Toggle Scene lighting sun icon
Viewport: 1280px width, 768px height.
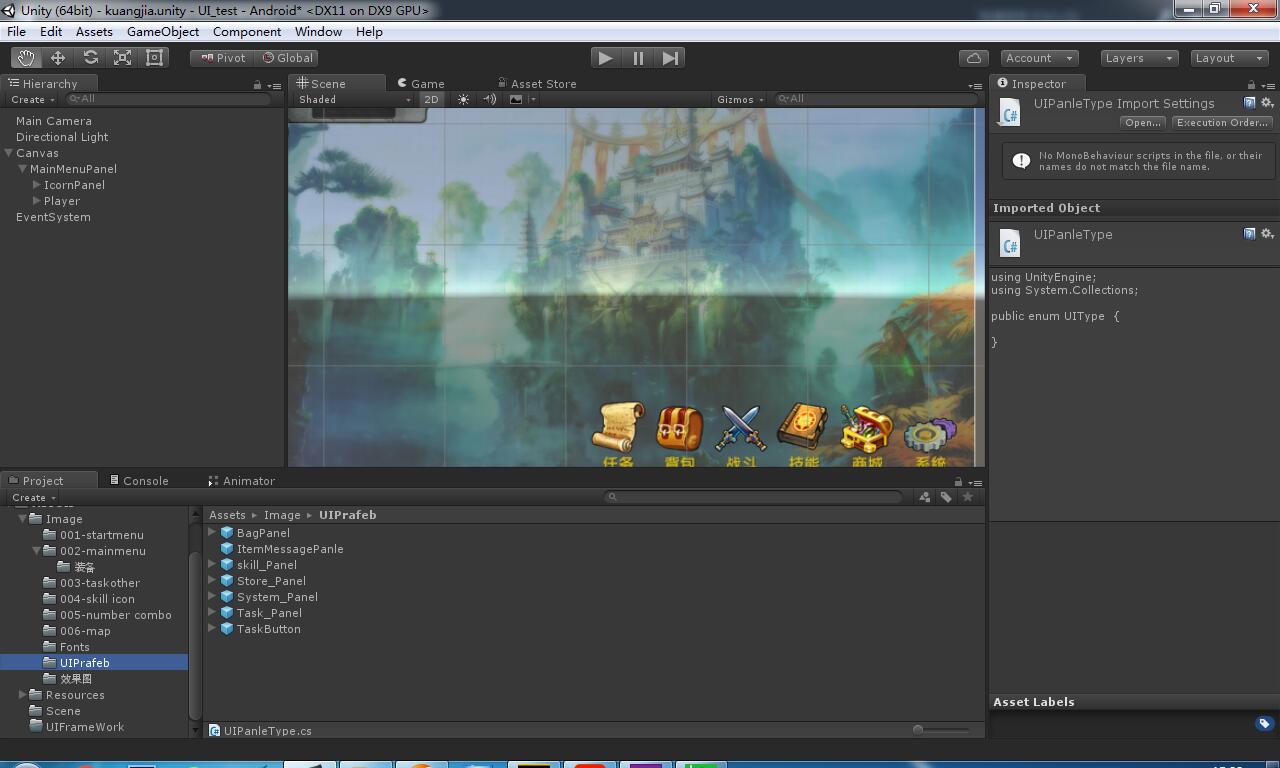(x=463, y=99)
